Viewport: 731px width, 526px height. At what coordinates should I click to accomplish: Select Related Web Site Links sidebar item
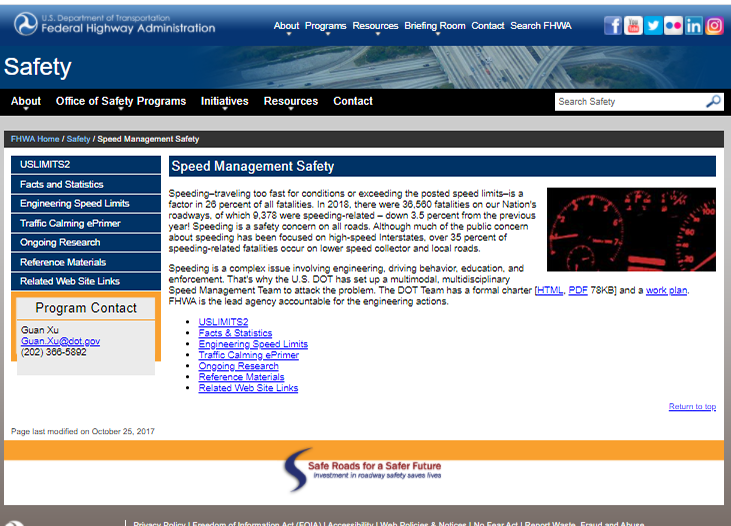pos(86,281)
